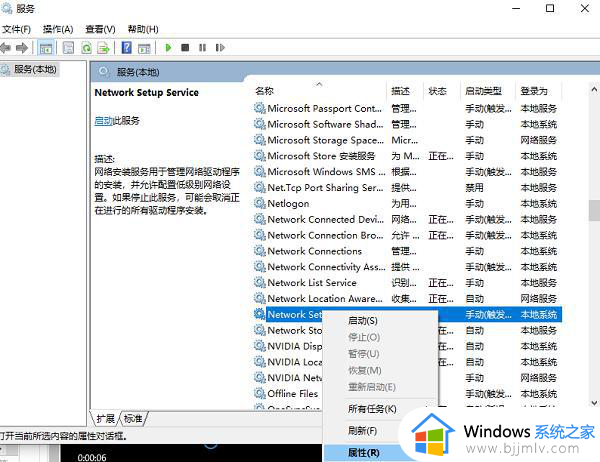Click the show/hide action pane icon

pyautogui.click(x=144, y=48)
